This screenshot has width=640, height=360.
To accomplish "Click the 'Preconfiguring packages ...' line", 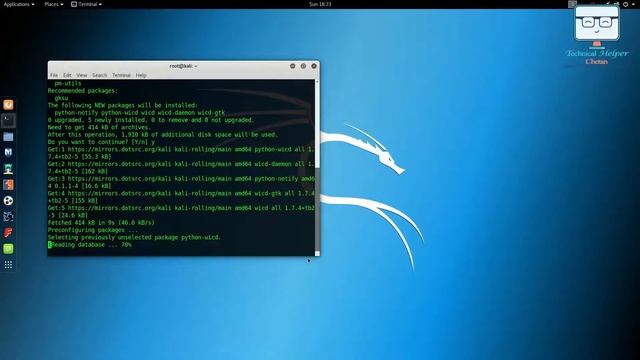I will coord(93,230).
